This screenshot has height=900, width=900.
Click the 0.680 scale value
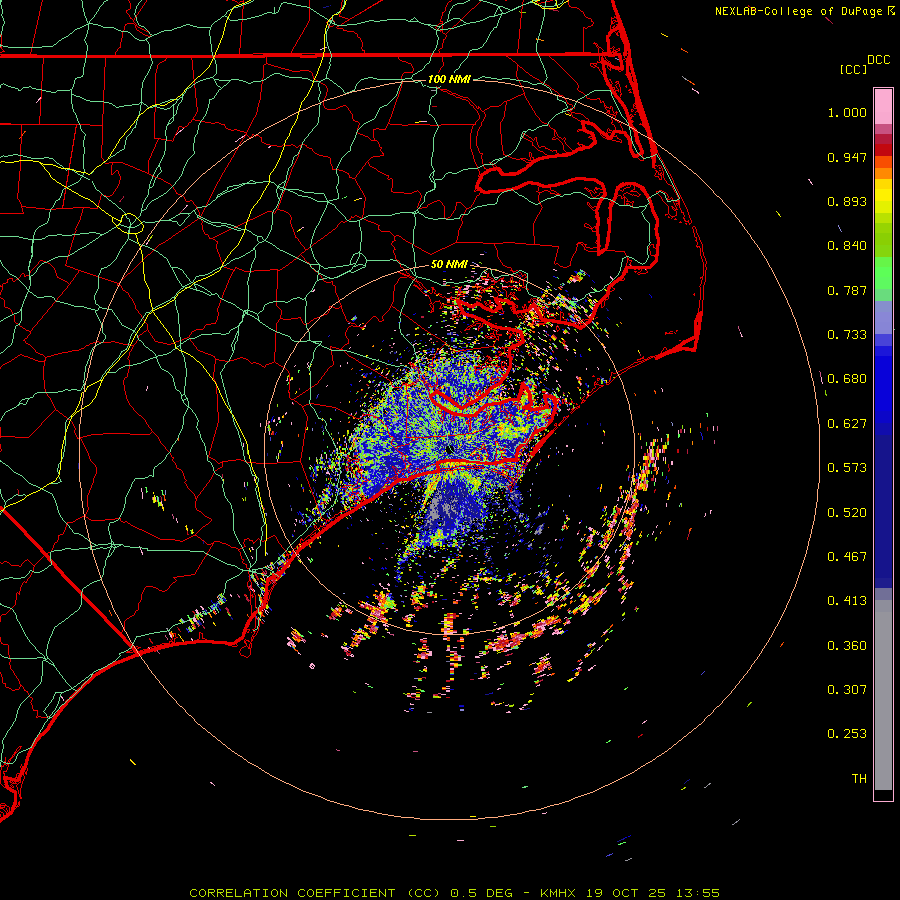847,379
